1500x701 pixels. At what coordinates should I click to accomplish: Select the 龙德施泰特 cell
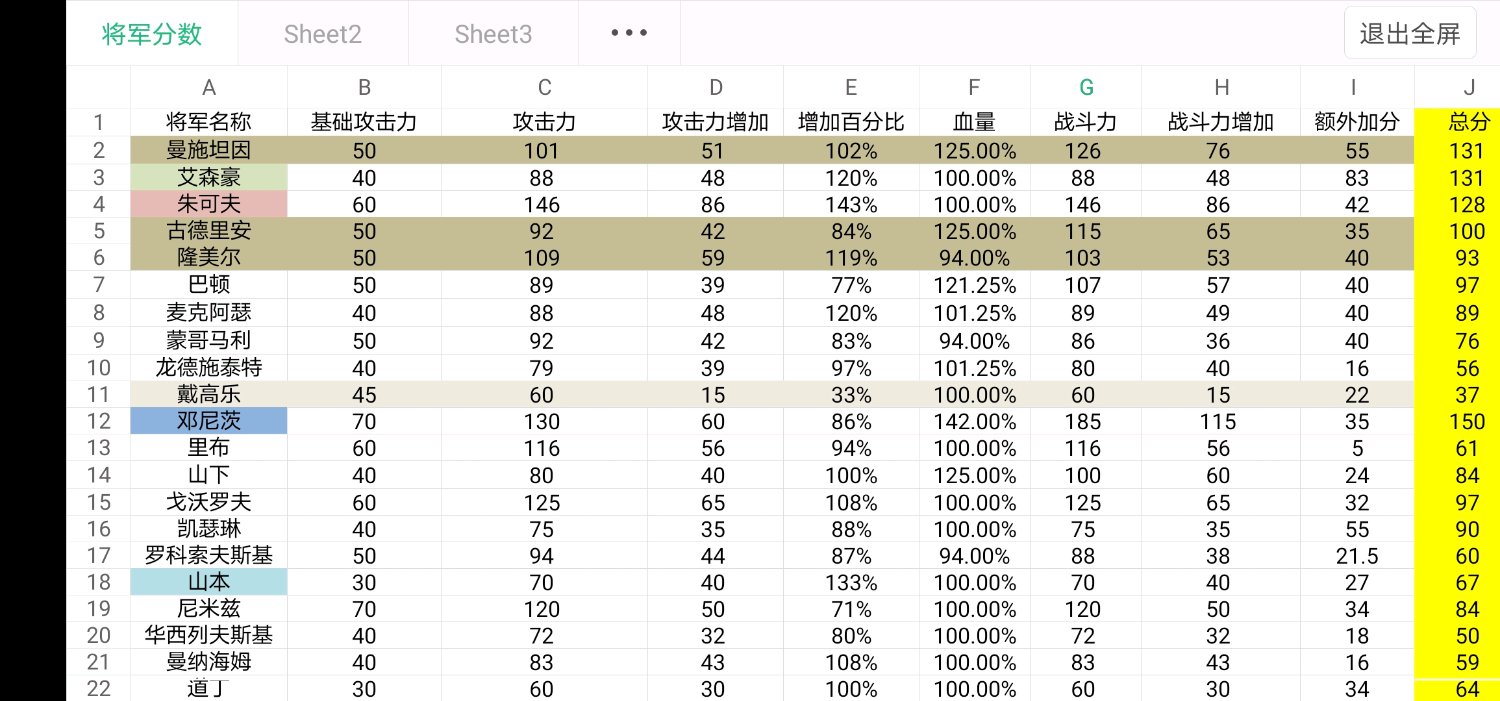(209, 367)
